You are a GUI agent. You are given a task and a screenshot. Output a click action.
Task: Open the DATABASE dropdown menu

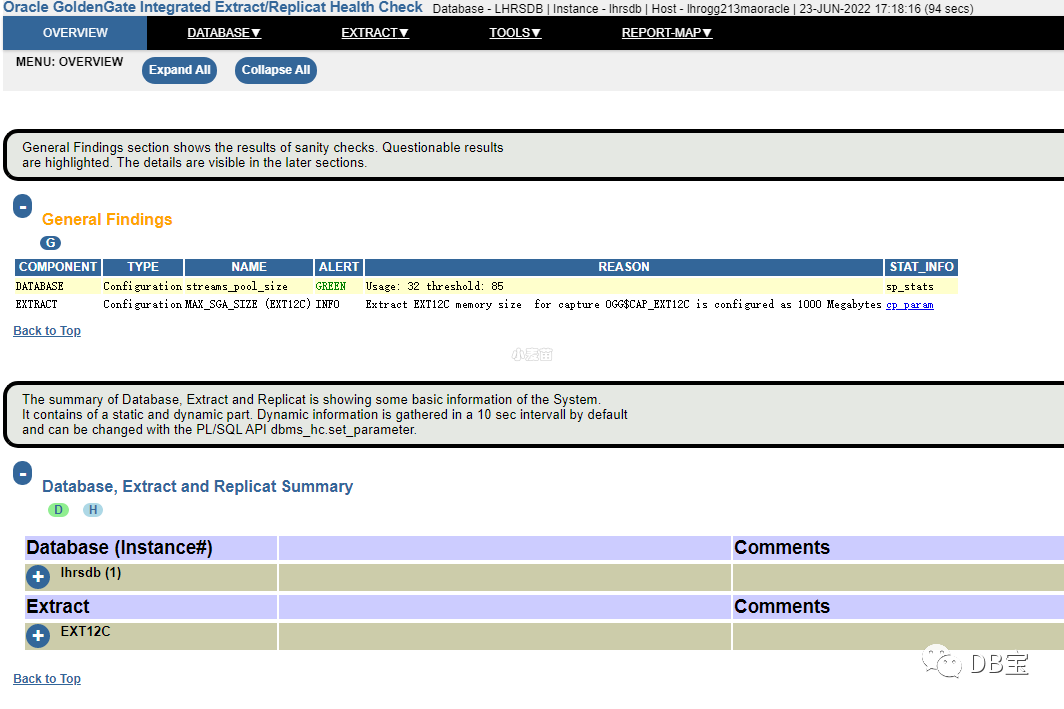(224, 33)
